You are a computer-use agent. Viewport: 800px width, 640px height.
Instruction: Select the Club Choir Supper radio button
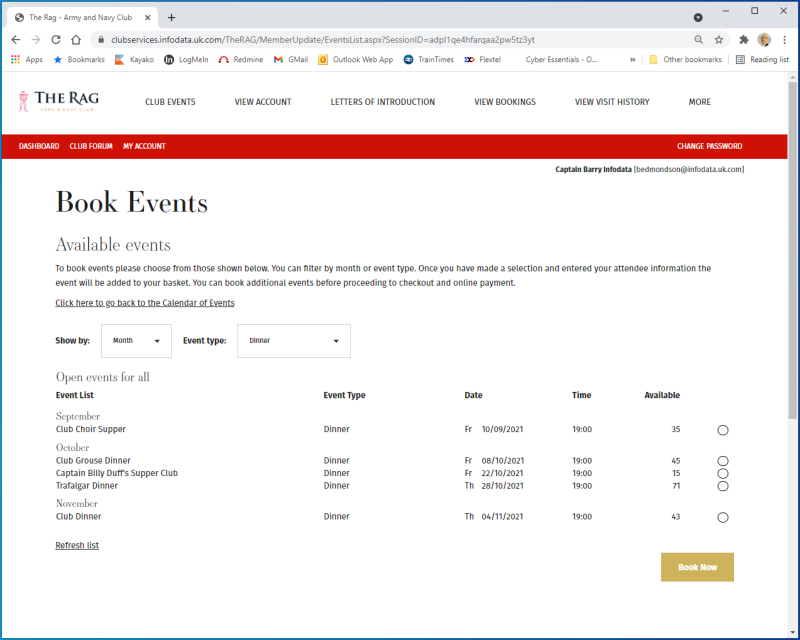722,430
